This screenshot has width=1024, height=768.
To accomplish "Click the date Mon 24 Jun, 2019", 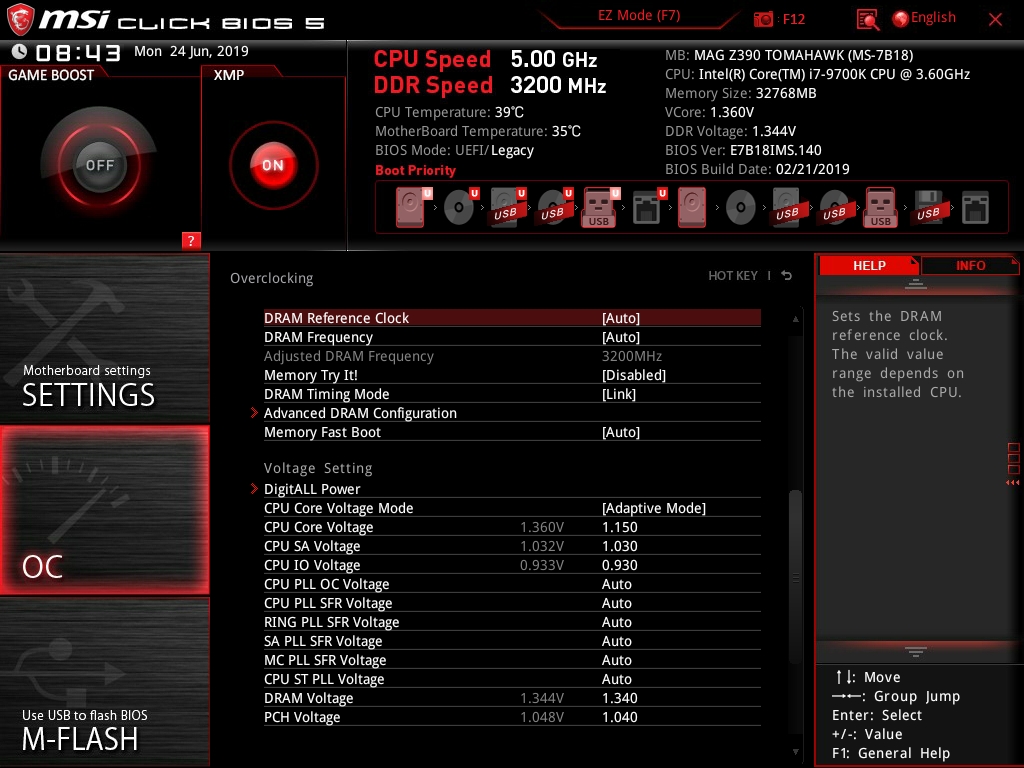I will [191, 51].
